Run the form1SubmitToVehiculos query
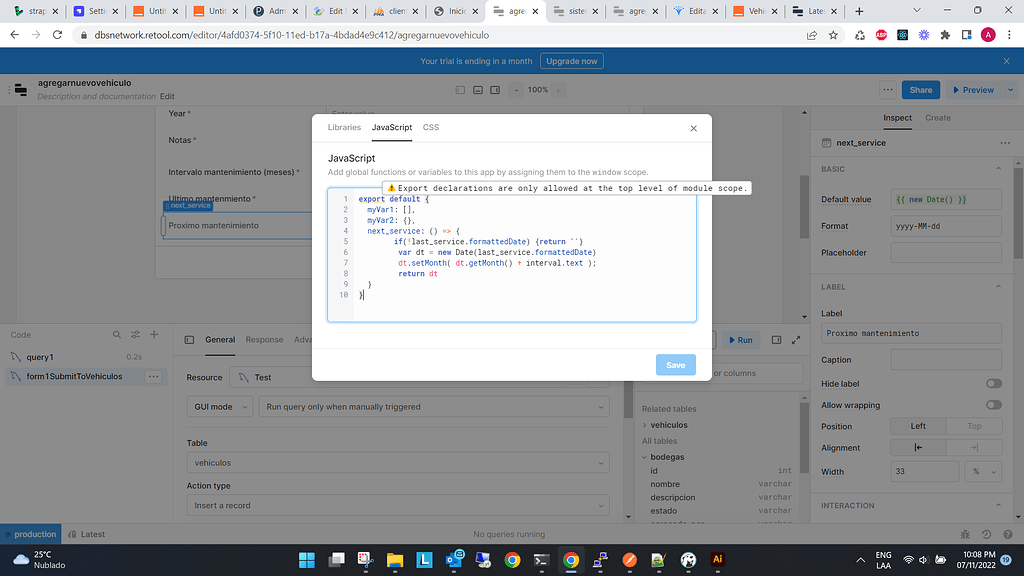This screenshot has width=1024, height=576. [x=740, y=339]
